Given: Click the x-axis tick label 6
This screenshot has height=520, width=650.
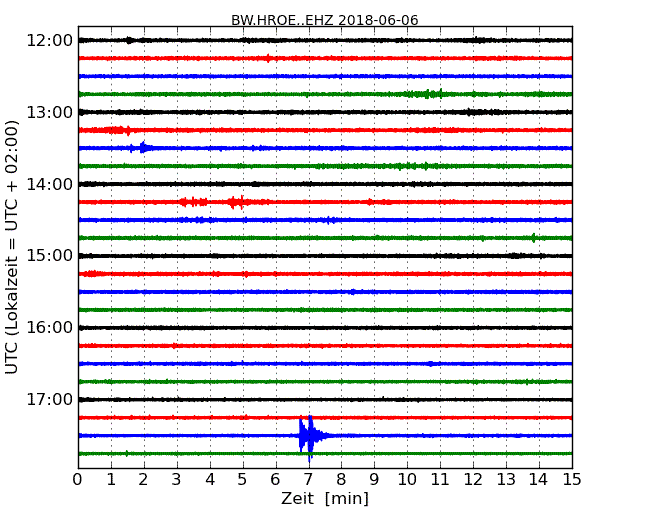Looking at the screenshot, I should coord(275,480).
